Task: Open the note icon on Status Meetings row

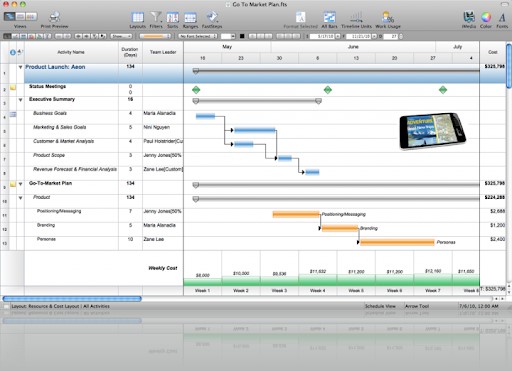Action: 13,87
